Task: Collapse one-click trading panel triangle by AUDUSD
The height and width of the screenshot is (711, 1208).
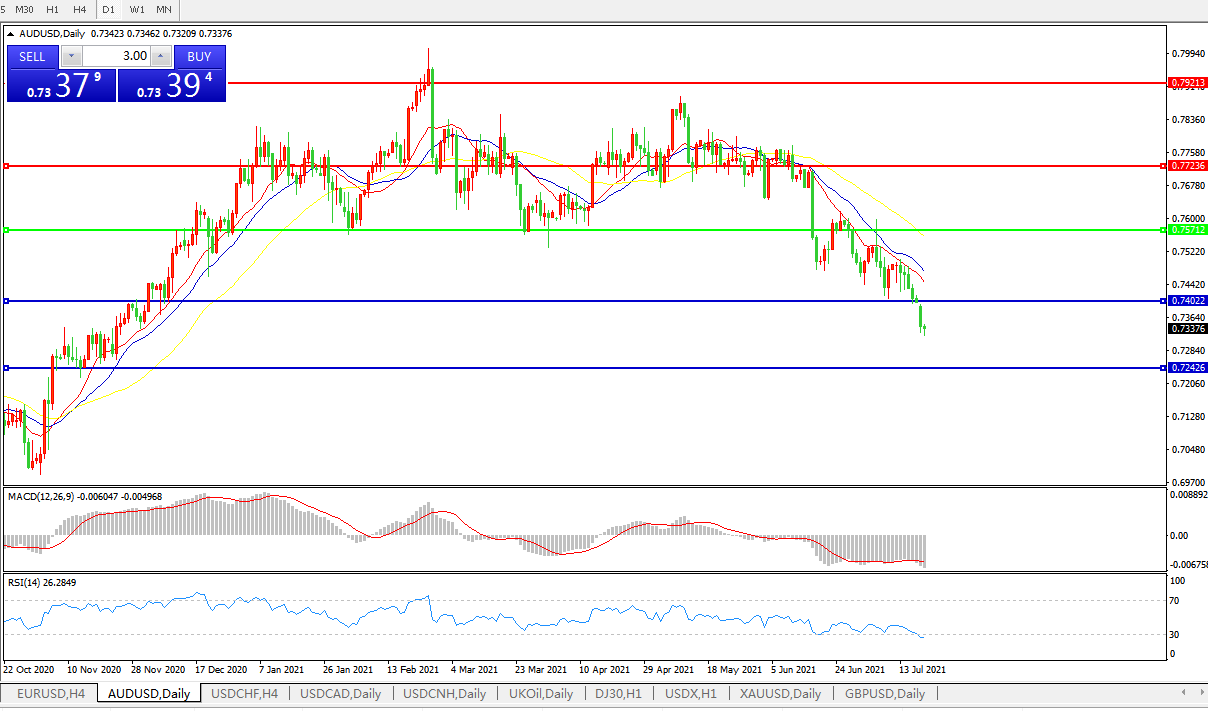Action: [x=11, y=33]
